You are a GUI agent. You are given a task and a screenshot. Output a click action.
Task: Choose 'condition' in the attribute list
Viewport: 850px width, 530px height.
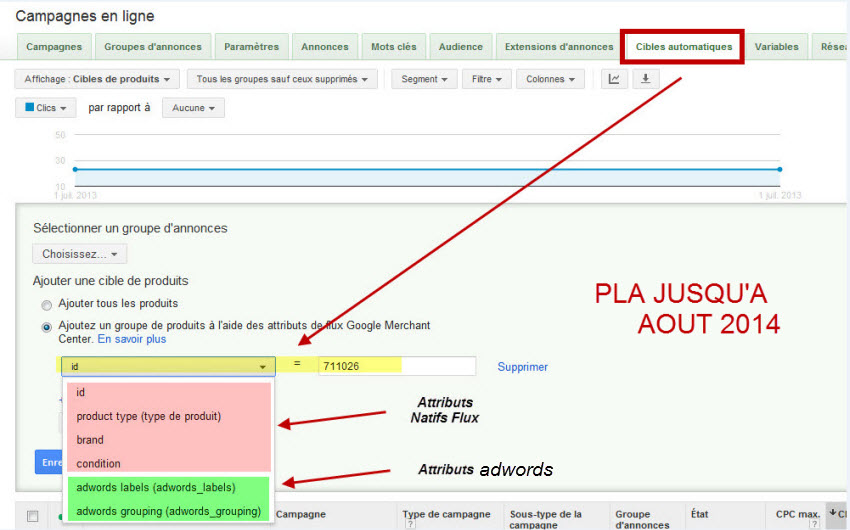coord(169,463)
